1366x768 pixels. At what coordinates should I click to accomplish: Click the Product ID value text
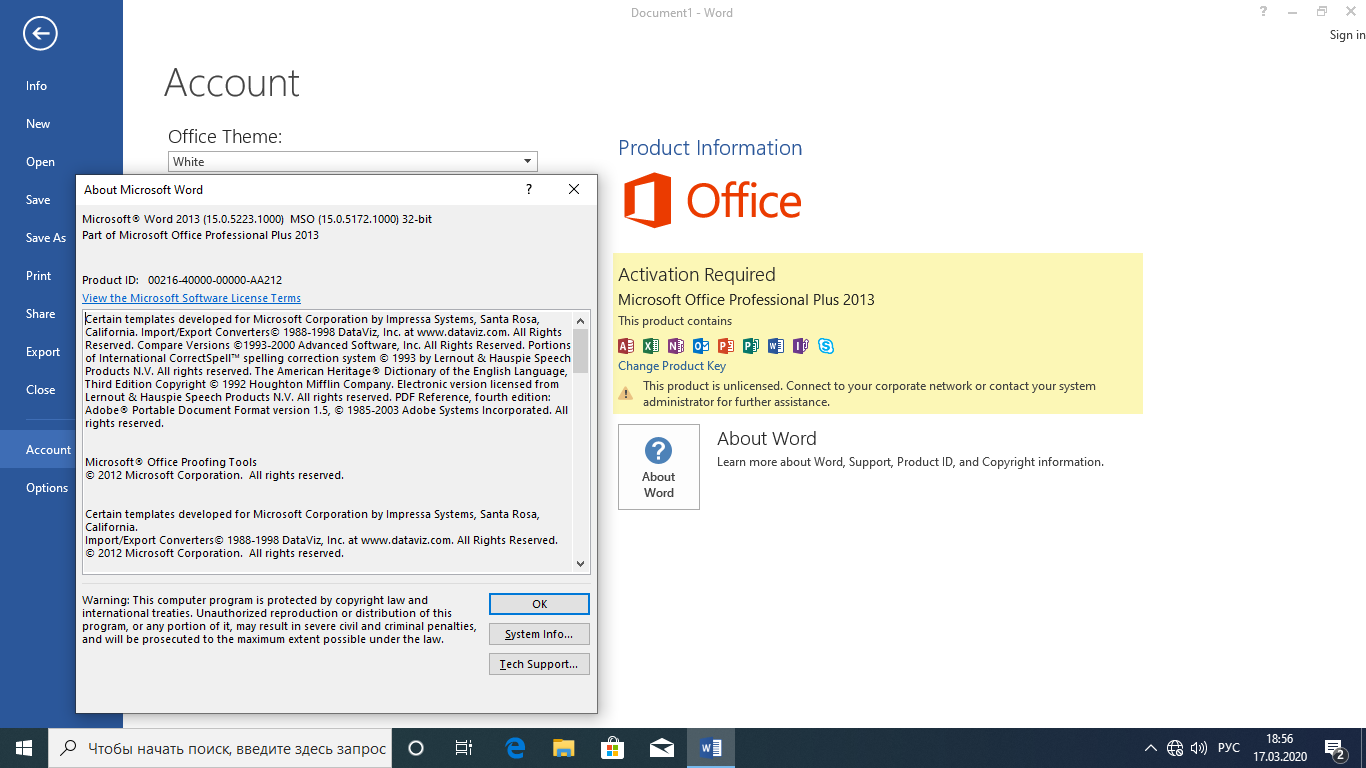click(x=215, y=280)
